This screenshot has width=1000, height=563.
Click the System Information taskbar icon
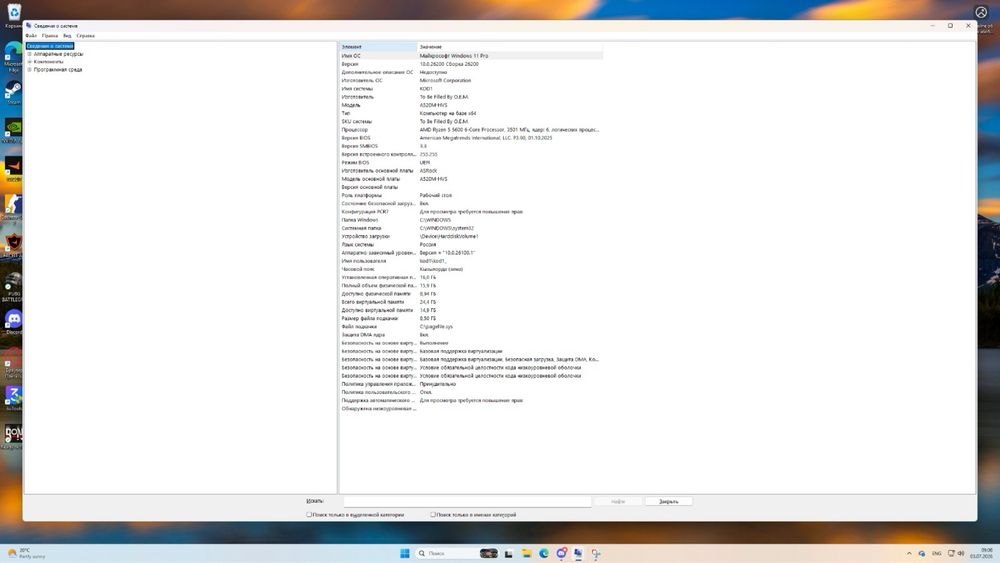(x=578, y=553)
